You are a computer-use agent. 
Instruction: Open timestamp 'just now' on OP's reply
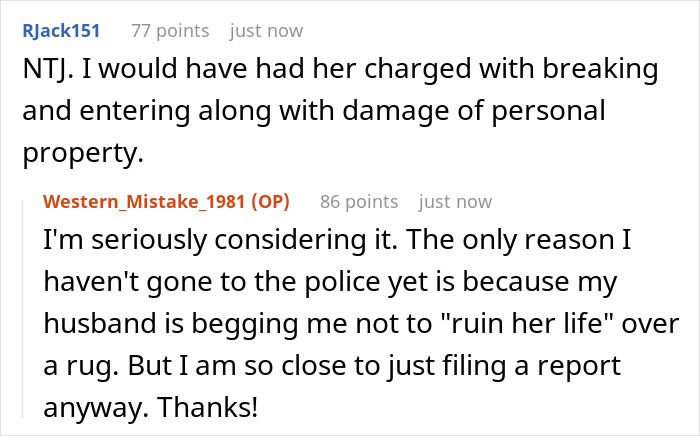pyautogui.click(x=456, y=201)
